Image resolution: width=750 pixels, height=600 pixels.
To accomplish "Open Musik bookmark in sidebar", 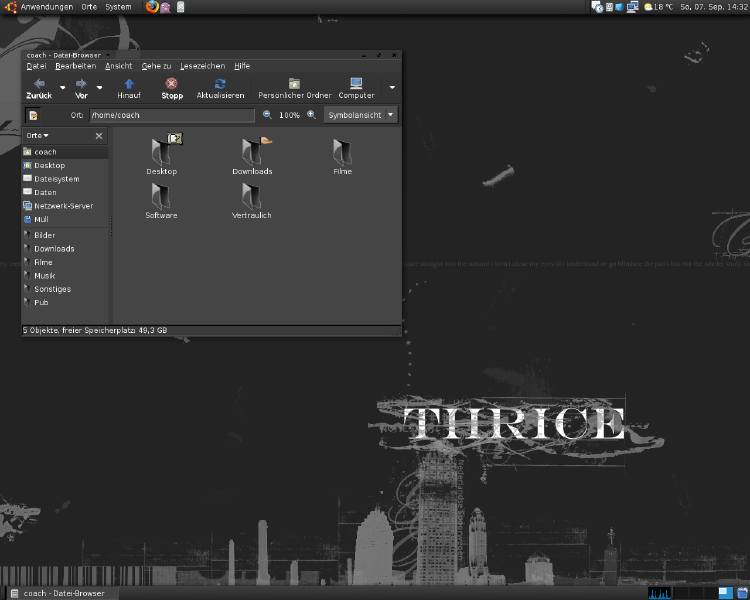I will (65, 275).
